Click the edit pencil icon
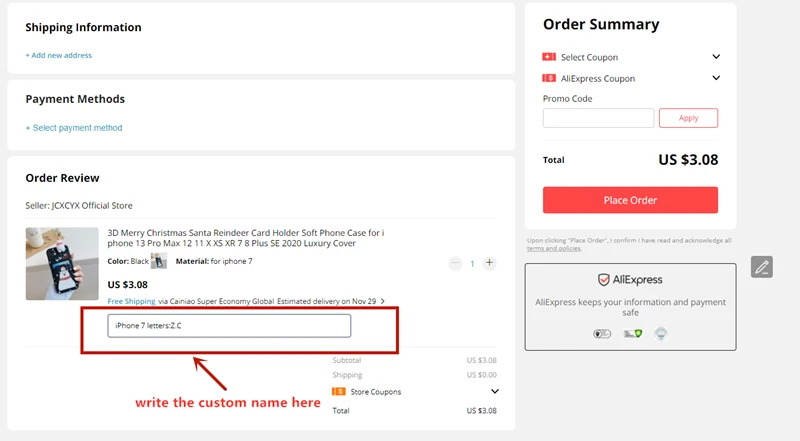 pos(762,267)
